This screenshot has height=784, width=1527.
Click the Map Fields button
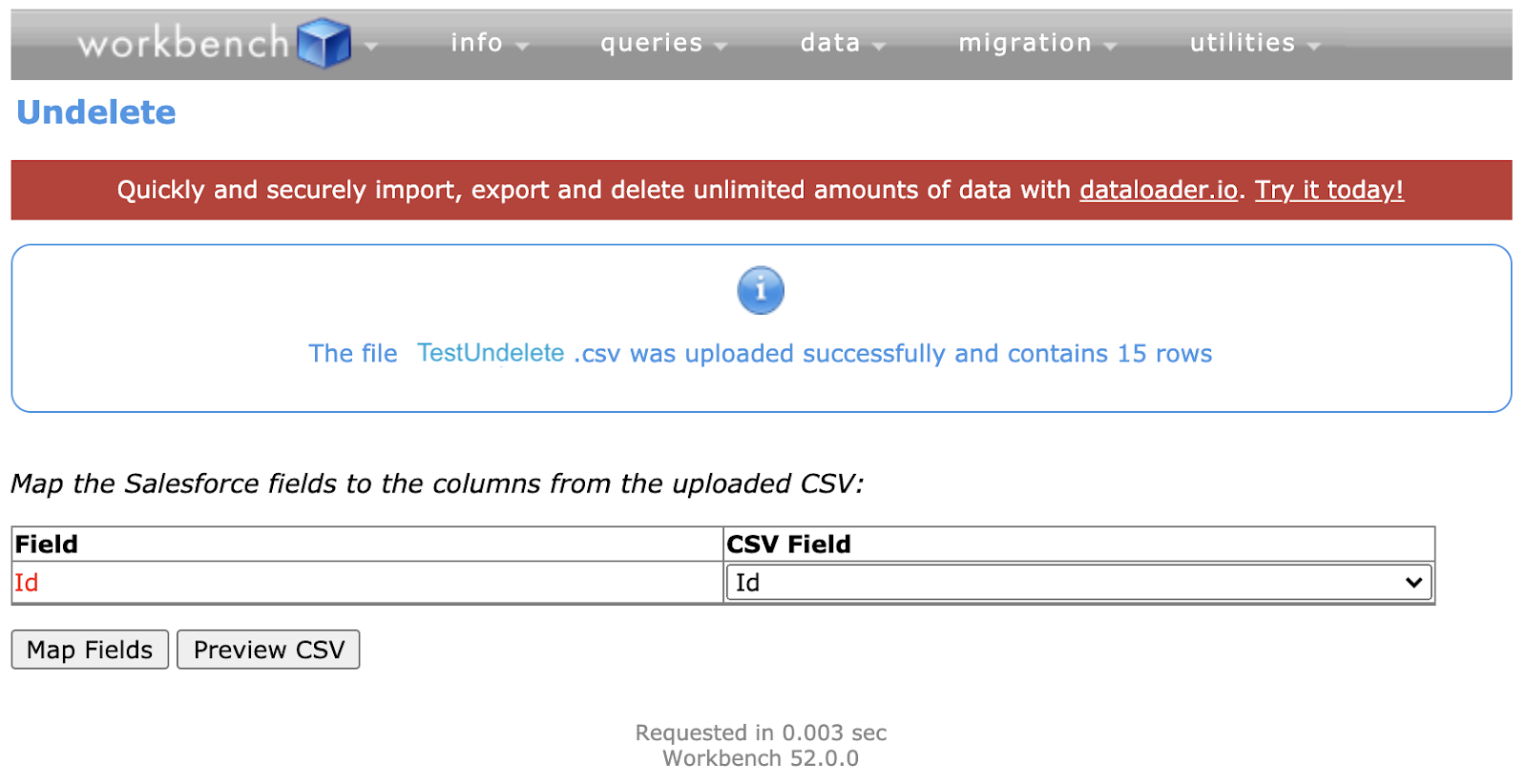pos(90,650)
